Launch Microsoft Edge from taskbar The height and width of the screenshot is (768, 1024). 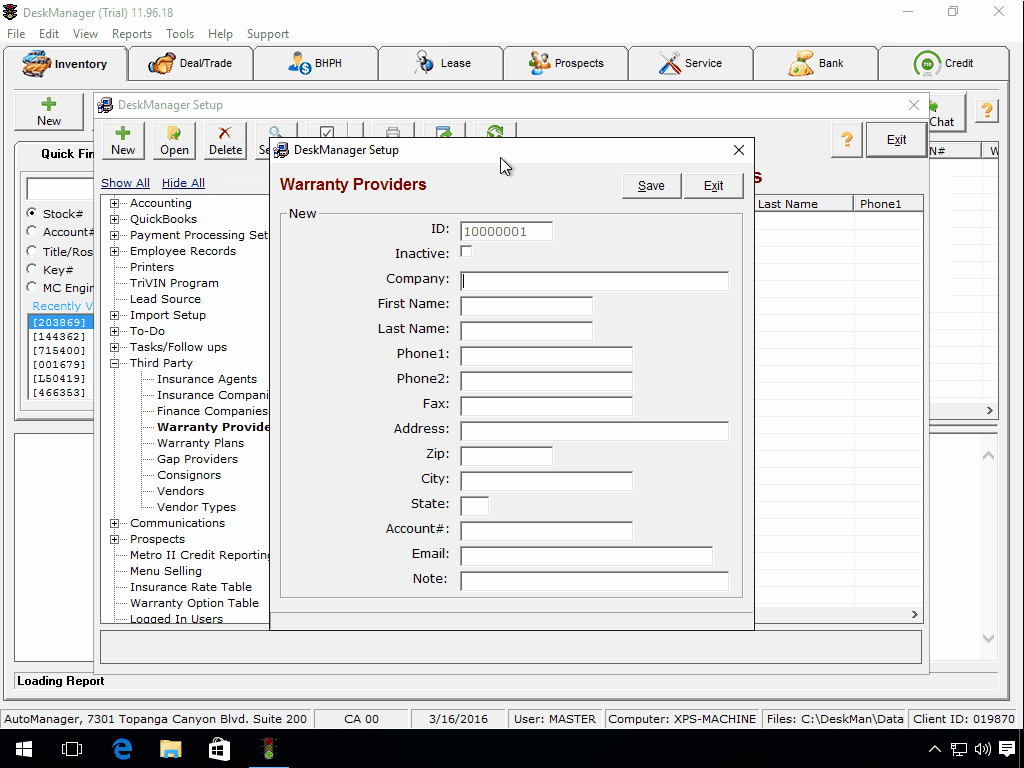(122, 749)
